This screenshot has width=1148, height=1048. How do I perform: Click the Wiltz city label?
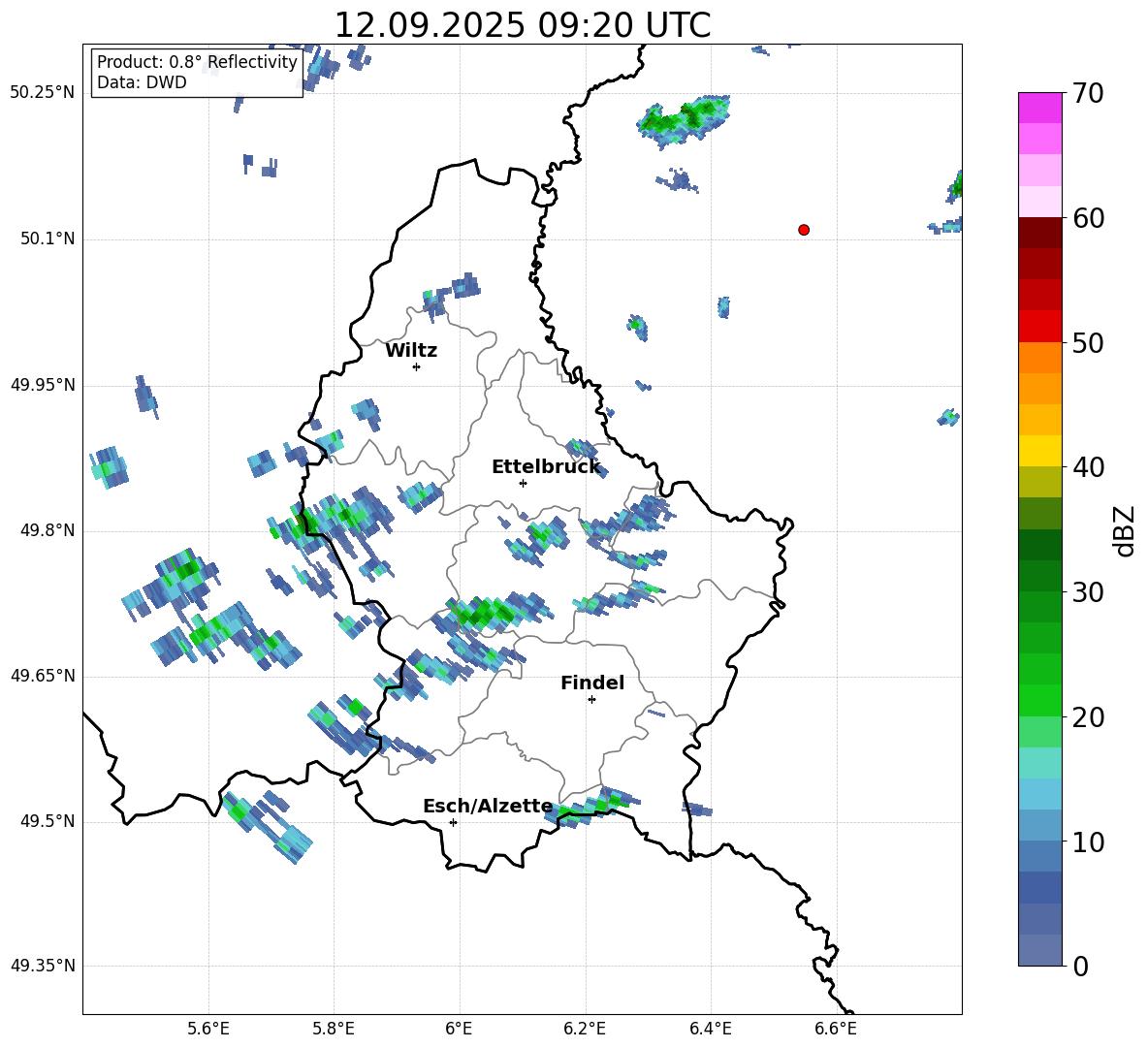point(411,351)
